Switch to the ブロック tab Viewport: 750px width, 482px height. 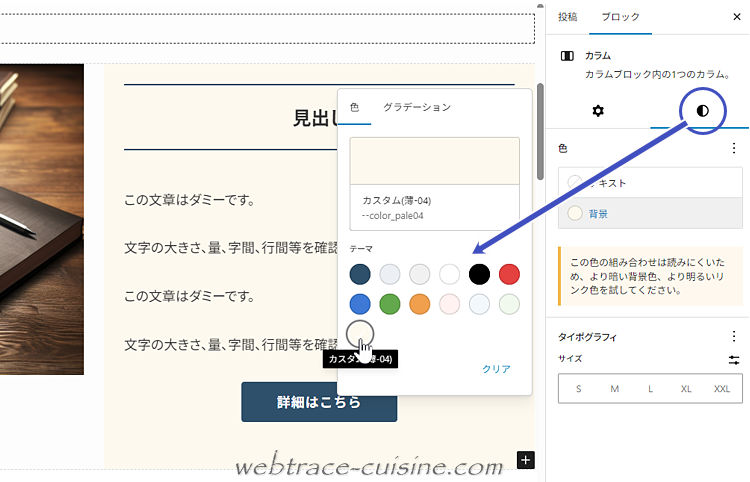pos(620,17)
